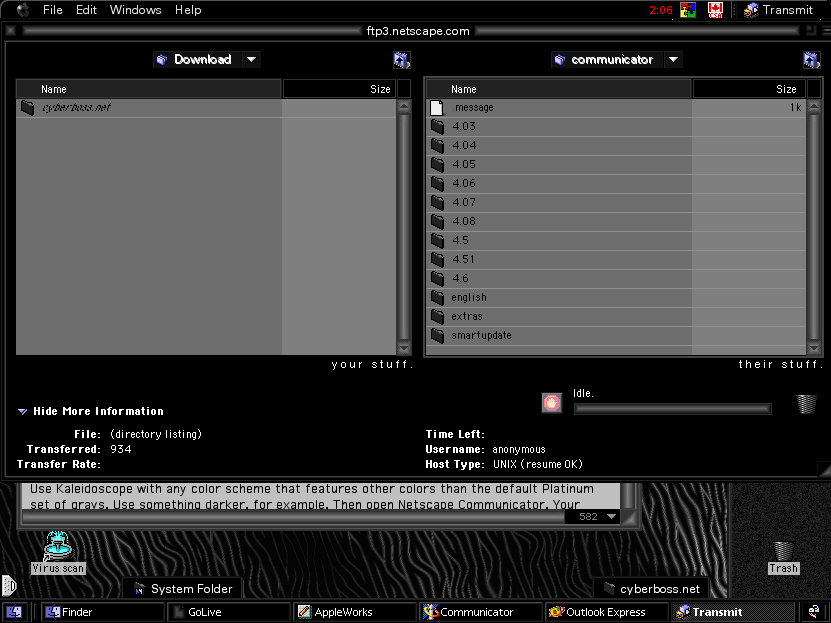Select the .message file icon
Viewport: 831px width, 623px height.
(x=437, y=108)
